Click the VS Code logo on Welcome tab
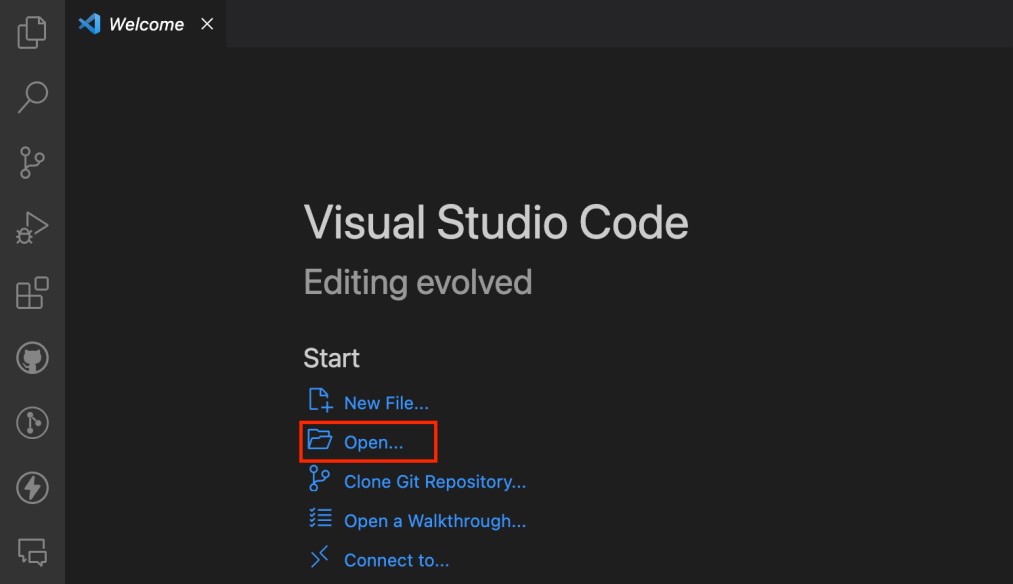This screenshot has width=1013, height=584. 89,24
